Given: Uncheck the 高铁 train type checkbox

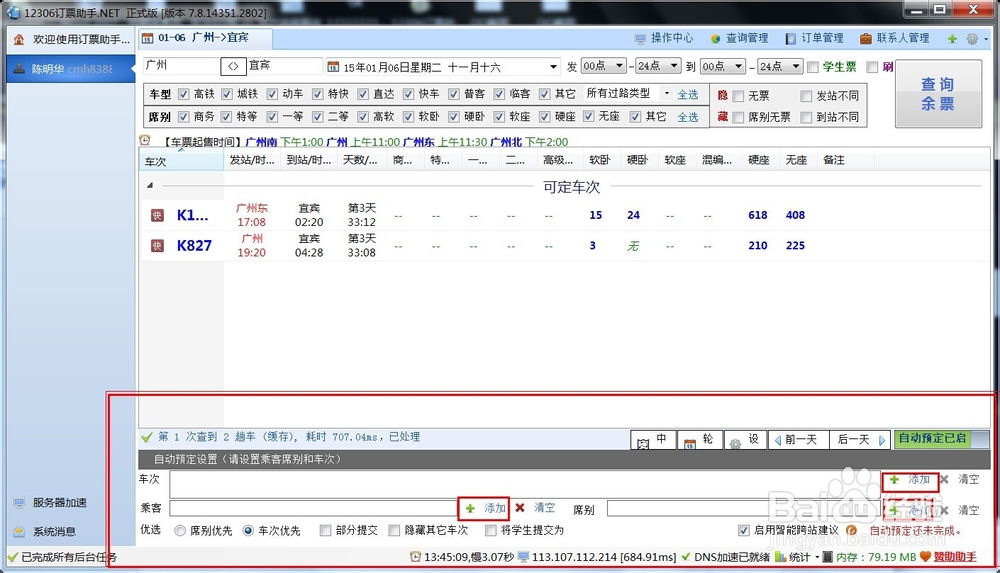Looking at the screenshot, I should click(184, 94).
